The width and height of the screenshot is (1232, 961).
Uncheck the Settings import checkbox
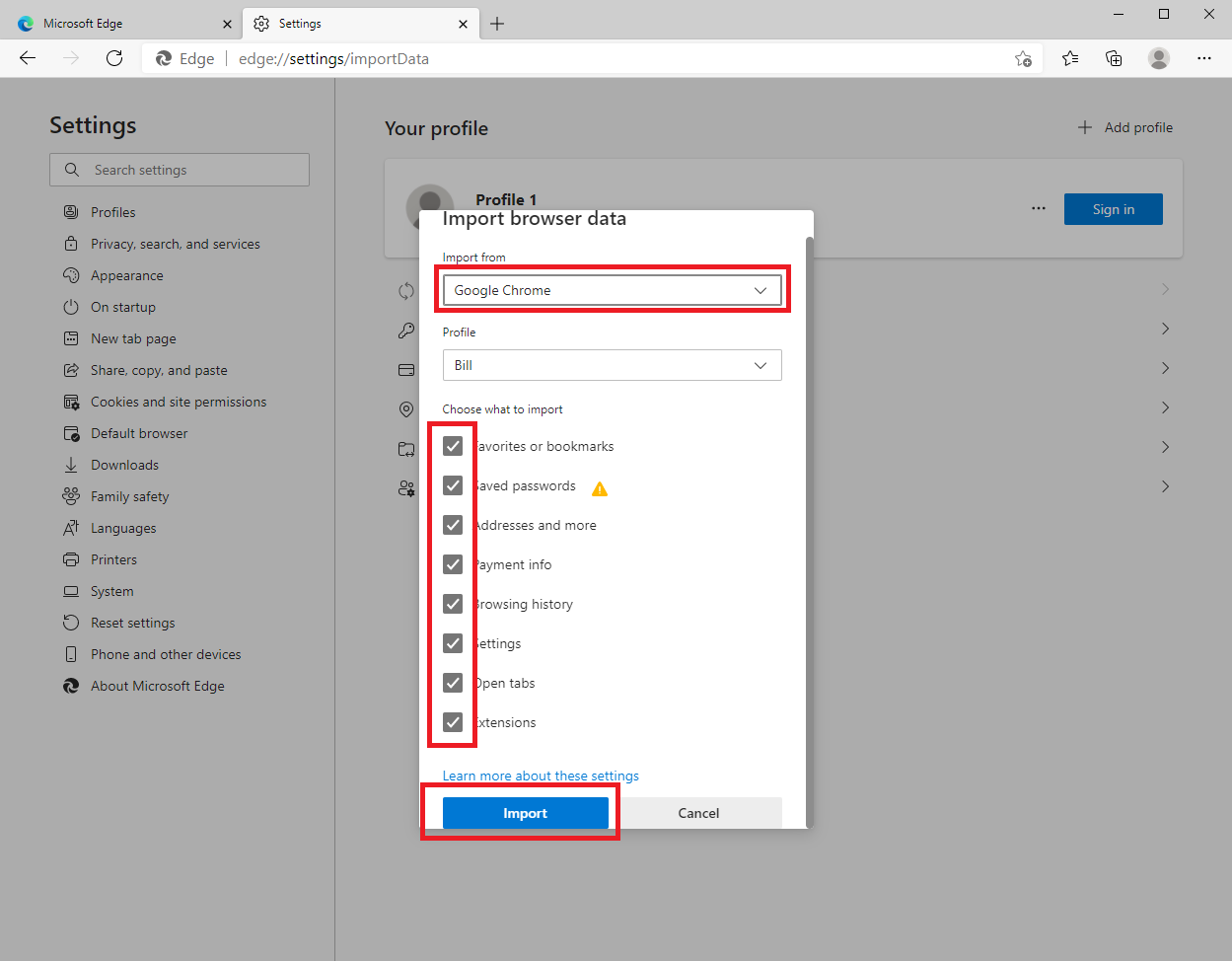pos(453,643)
